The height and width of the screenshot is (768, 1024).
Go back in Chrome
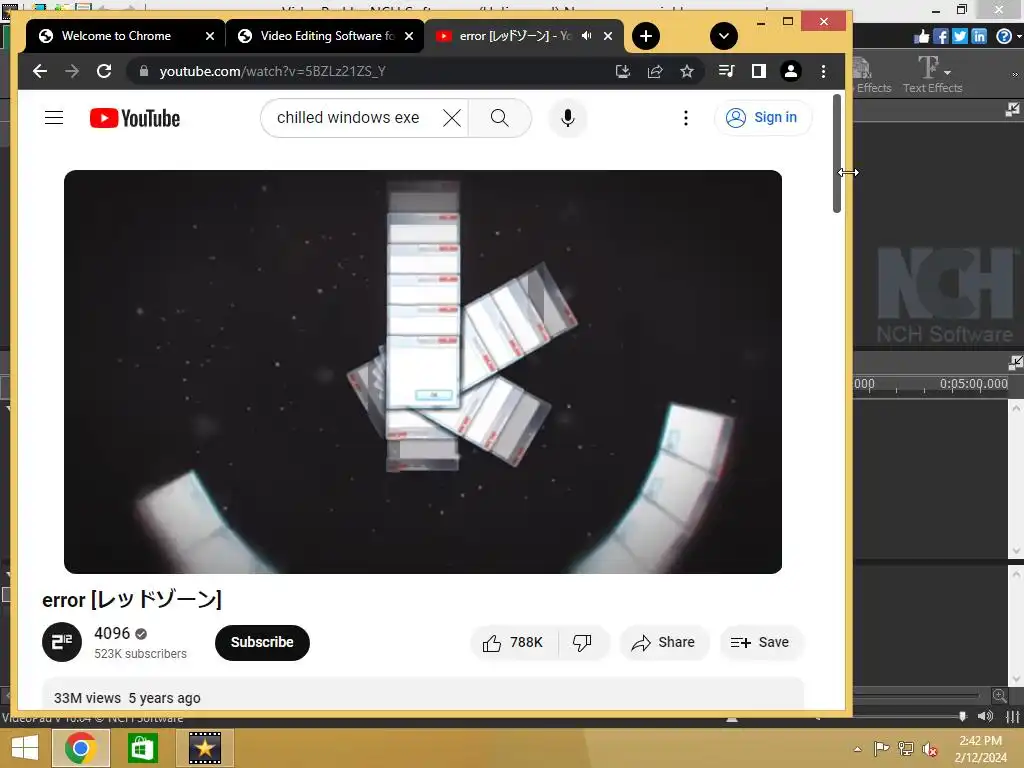40,71
